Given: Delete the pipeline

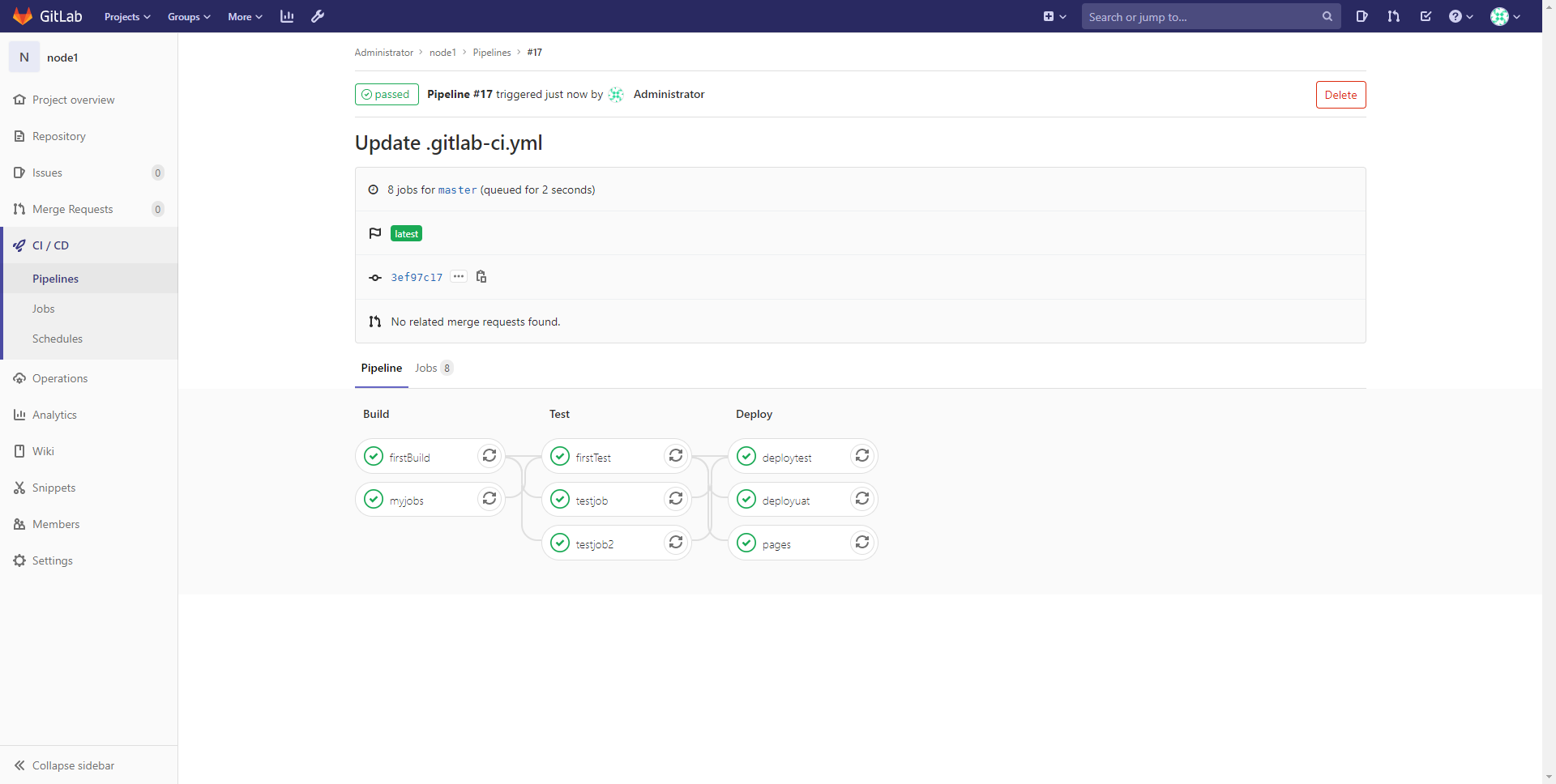Looking at the screenshot, I should pos(1340,95).
